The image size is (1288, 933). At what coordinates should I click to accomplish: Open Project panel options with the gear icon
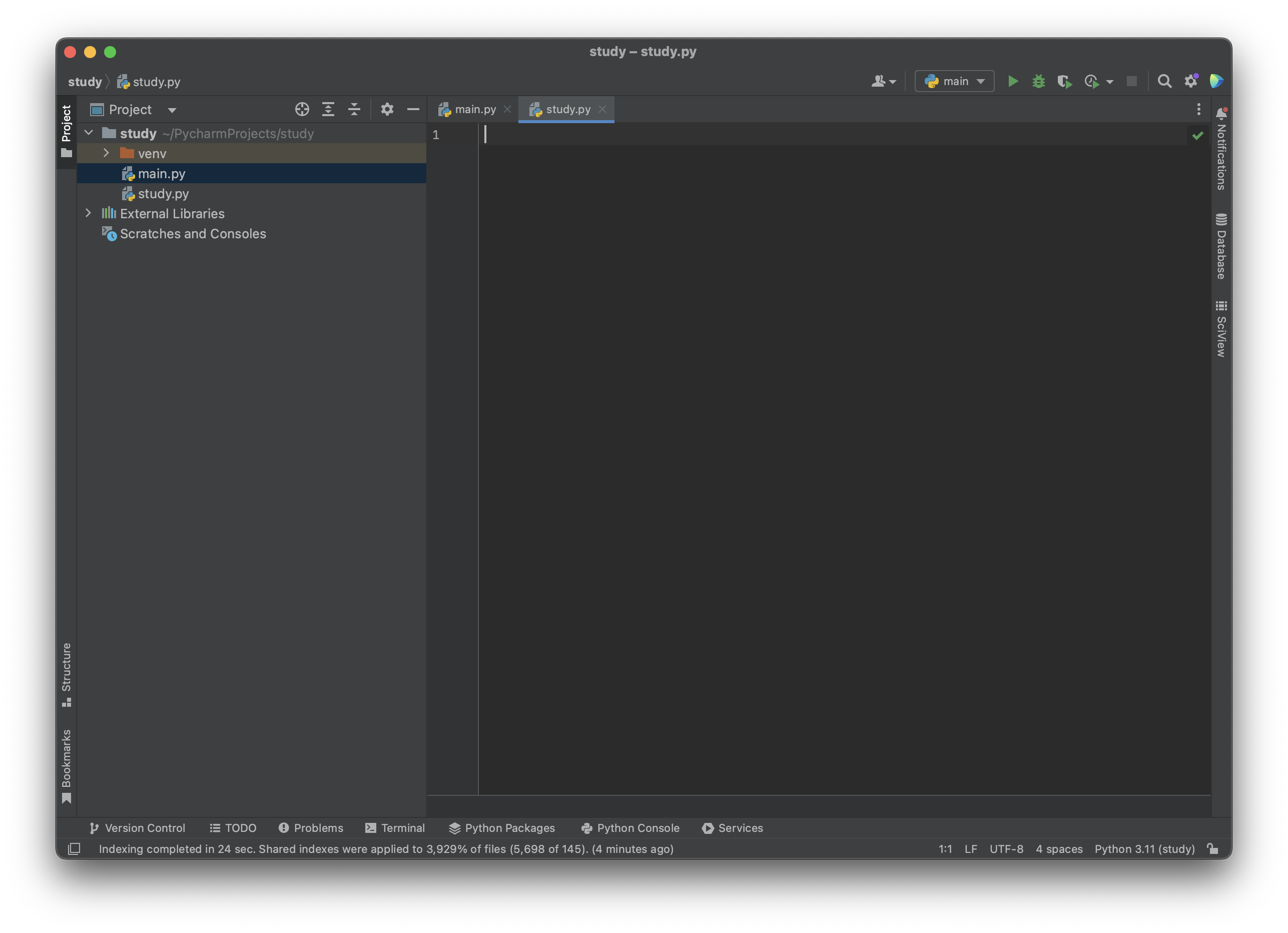coord(387,109)
